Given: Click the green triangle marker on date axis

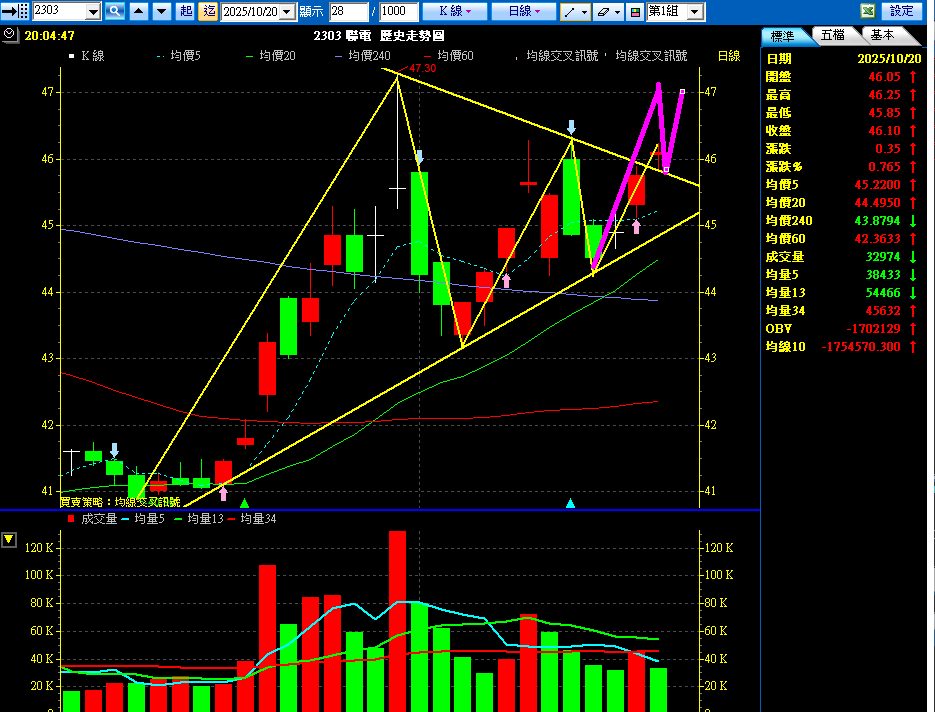Looking at the screenshot, I should coord(244,503).
